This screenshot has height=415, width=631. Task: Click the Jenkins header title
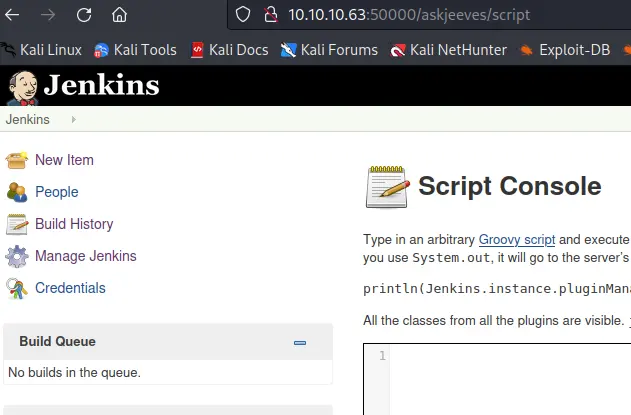coord(101,85)
